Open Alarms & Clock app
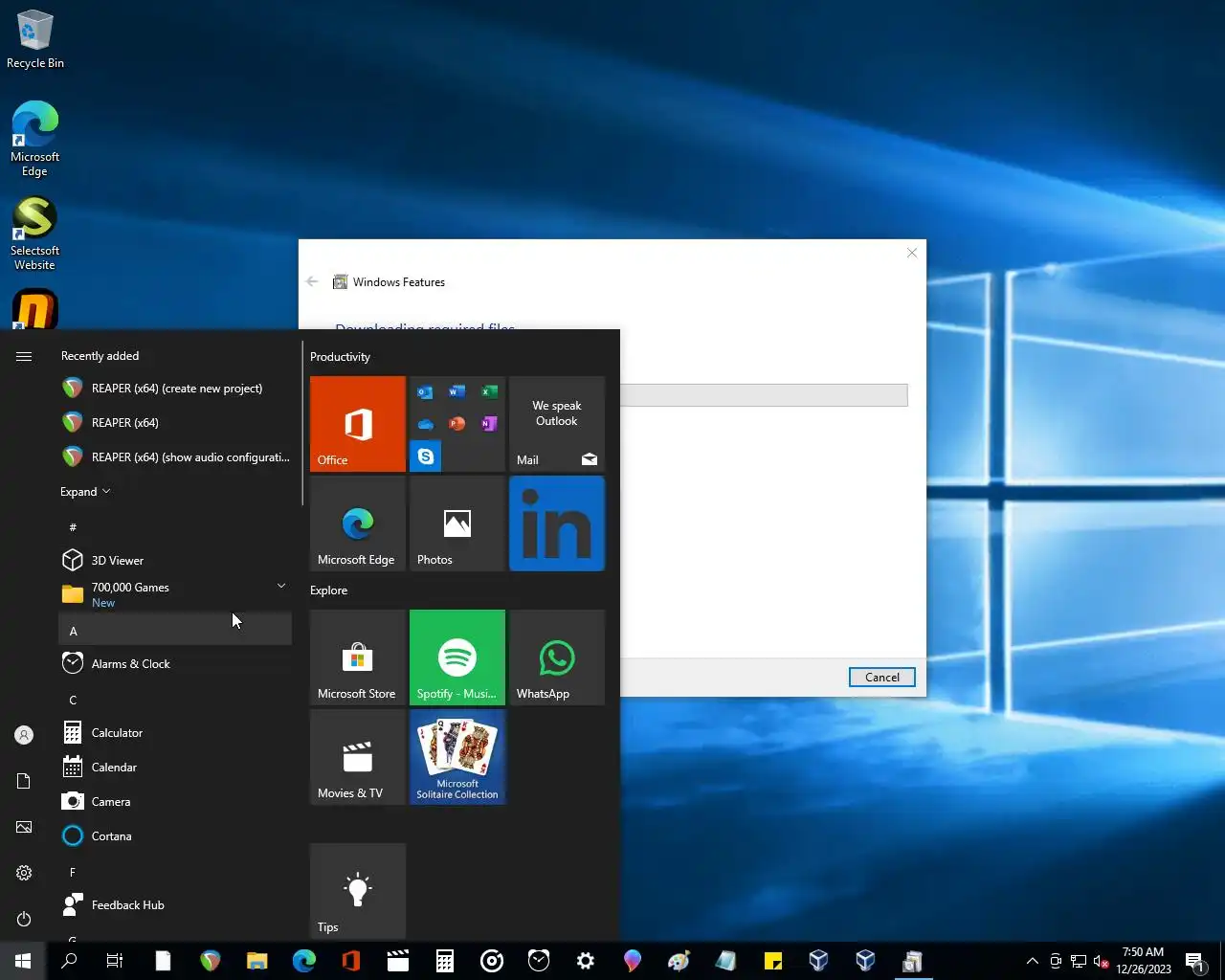The width and height of the screenshot is (1225, 980). click(175, 664)
